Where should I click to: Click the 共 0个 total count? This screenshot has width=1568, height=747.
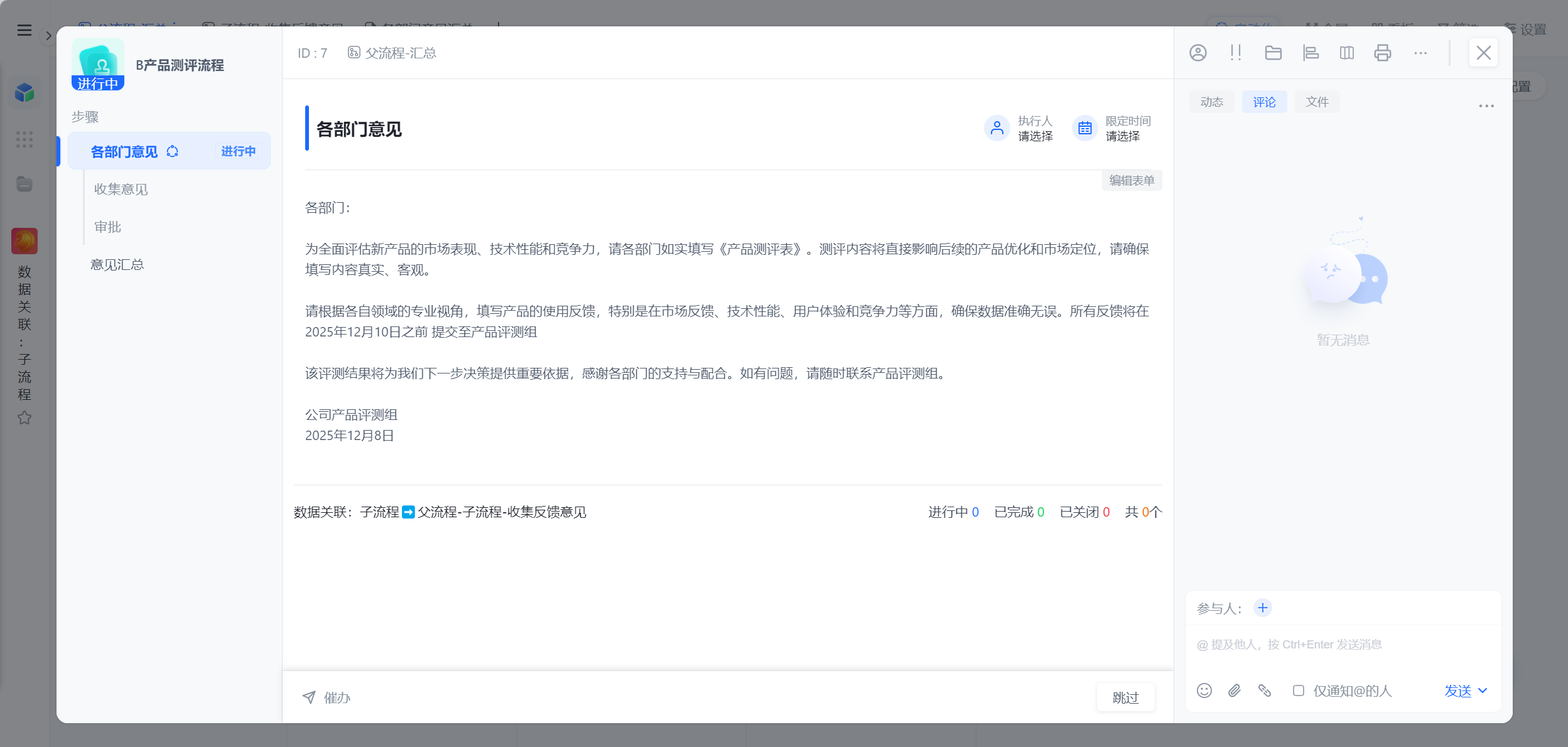click(1144, 512)
